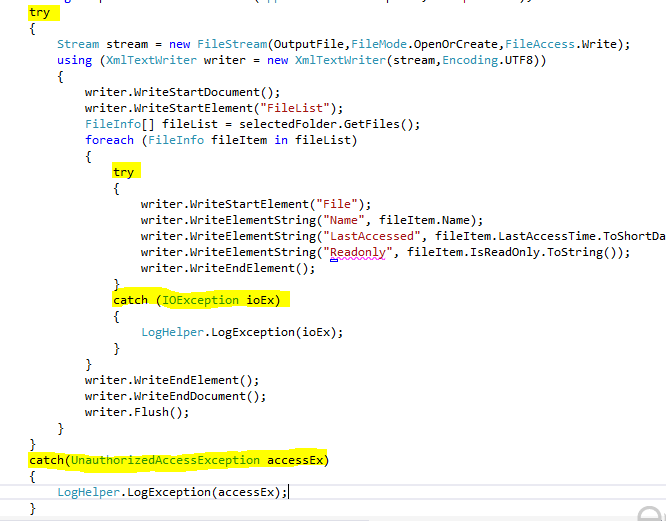Screen dimensions: 666x521
Task: Click UnauthorizedAccessException type in catch
Action: point(165,460)
